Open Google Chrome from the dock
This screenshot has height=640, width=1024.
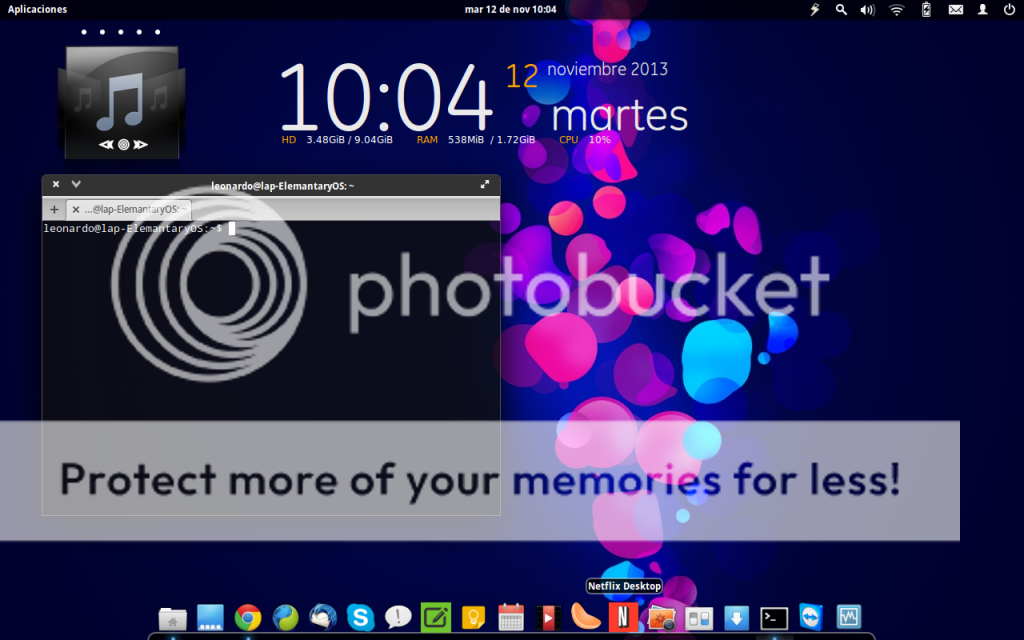(x=248, y=618)
